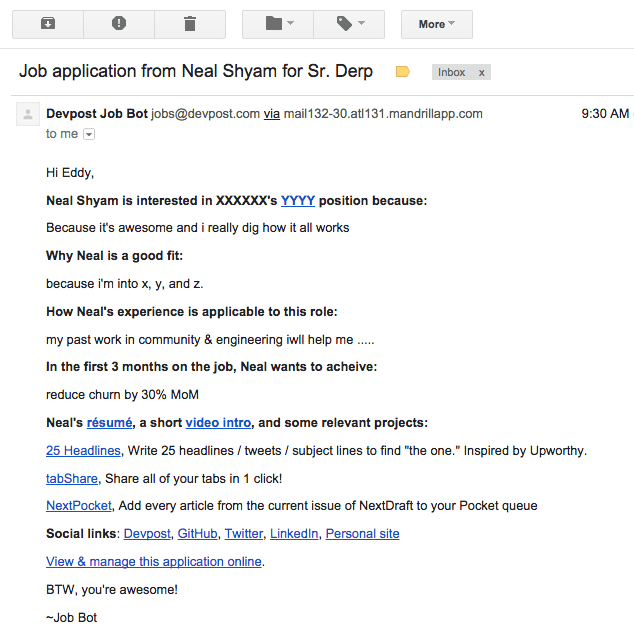Image resolution: width=634 pixels, height=637 pixels.
Task: Report spam using the exclamation icon
Action: (119, 24)
